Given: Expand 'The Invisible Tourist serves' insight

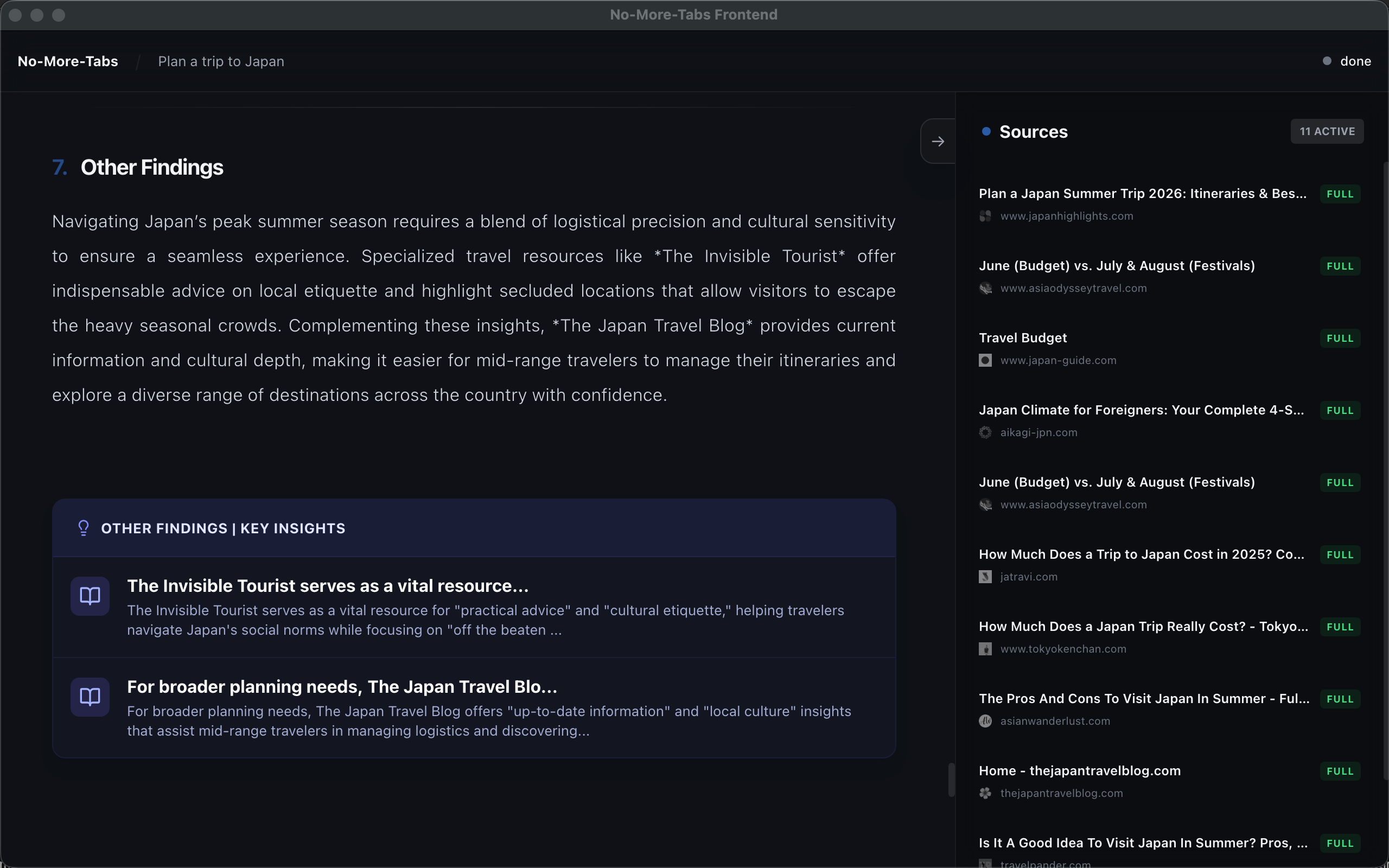Looking at the screenshot, I should (x=327, y=586).
